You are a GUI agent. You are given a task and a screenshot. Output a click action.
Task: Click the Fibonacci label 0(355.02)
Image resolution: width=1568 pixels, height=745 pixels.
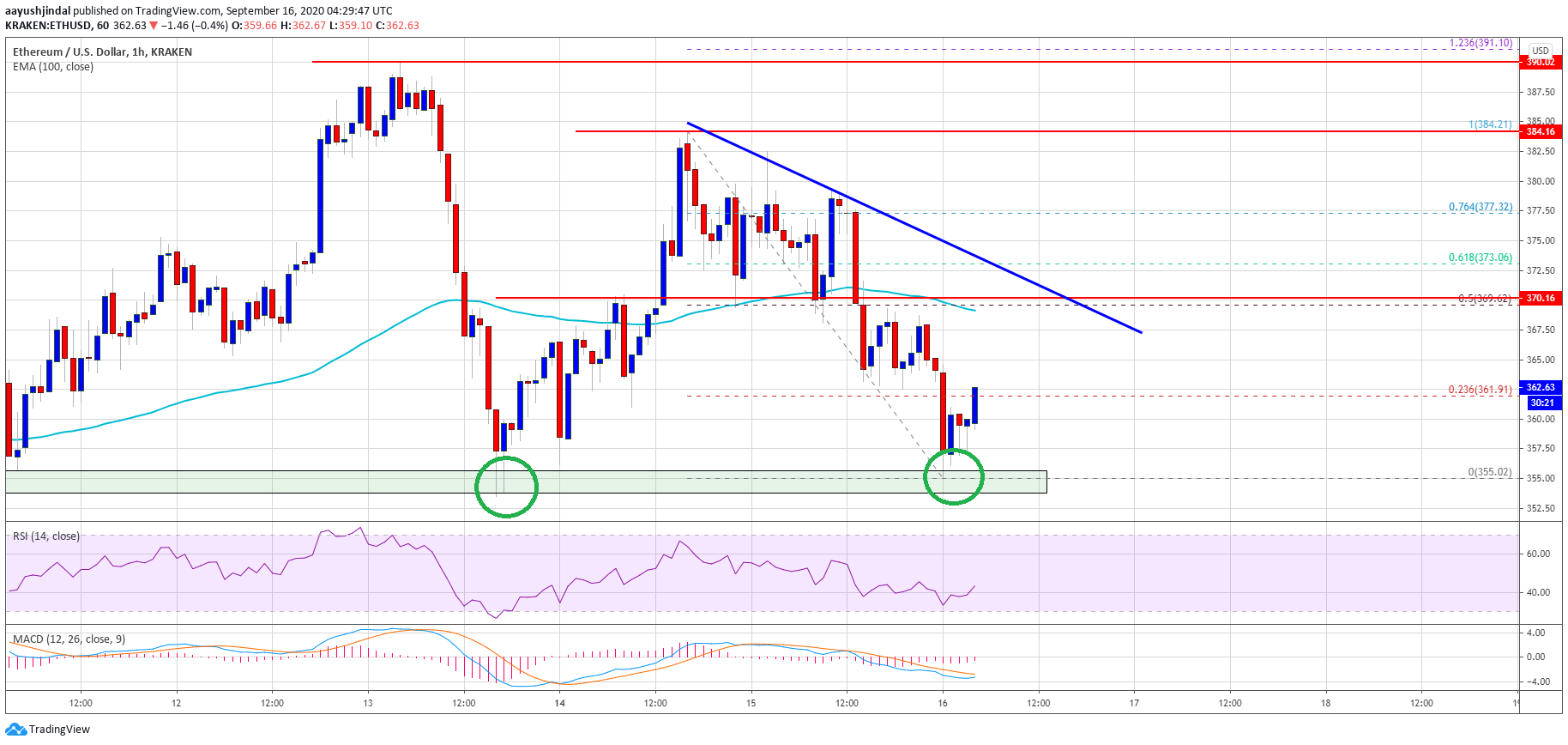coord(1490,472)
